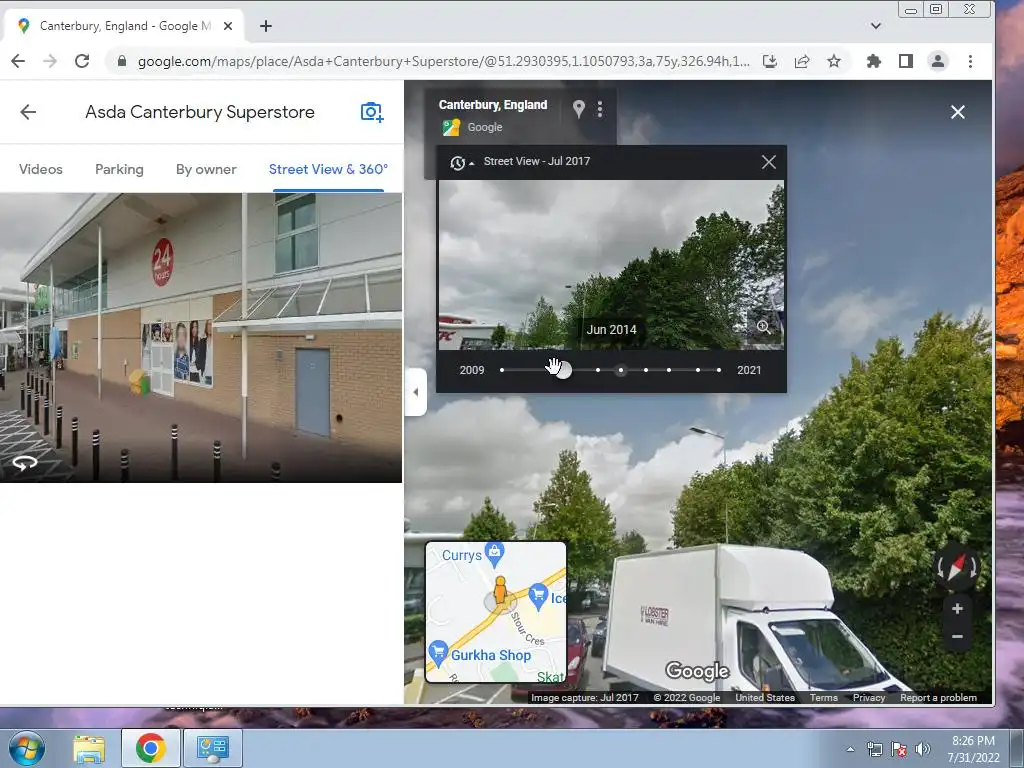Screen dimensions: 1024x768
Task: Close the Street View with the X
Action: click(957, 112)
